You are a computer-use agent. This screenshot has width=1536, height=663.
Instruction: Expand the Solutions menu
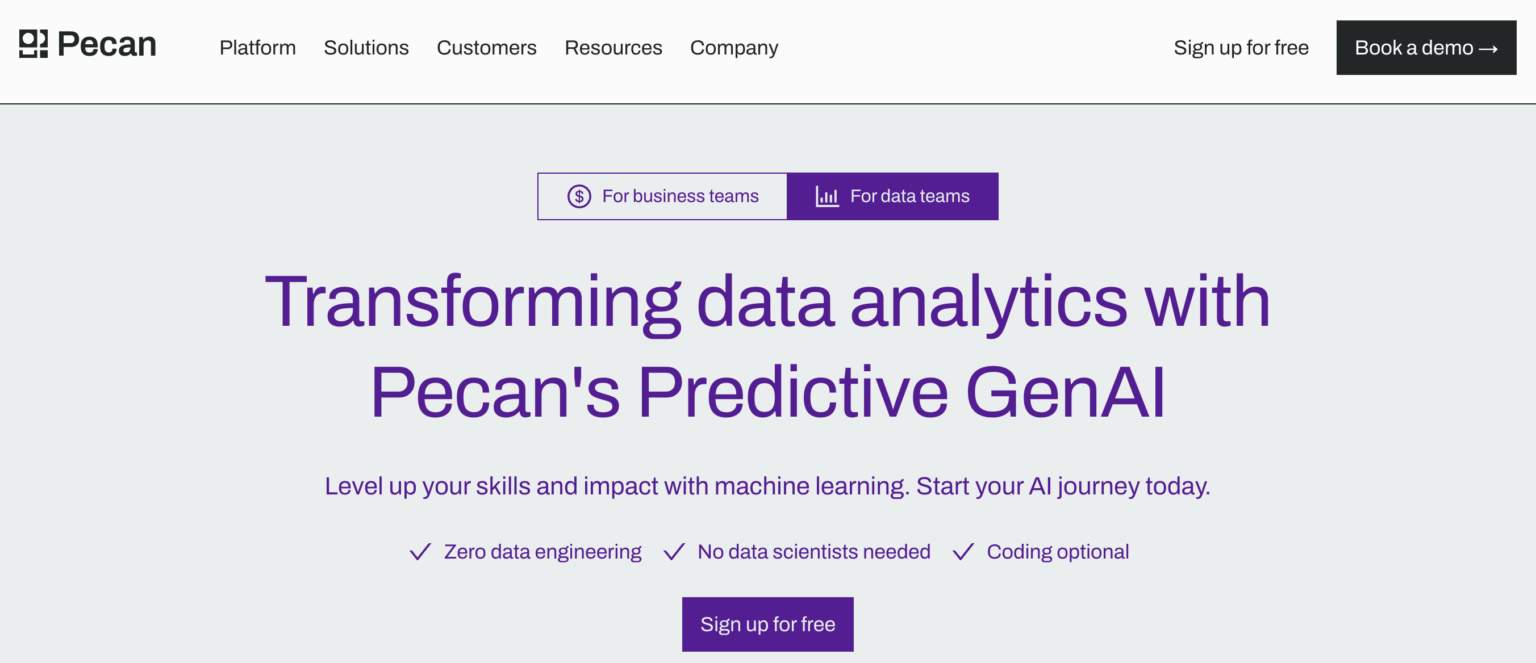366,47
